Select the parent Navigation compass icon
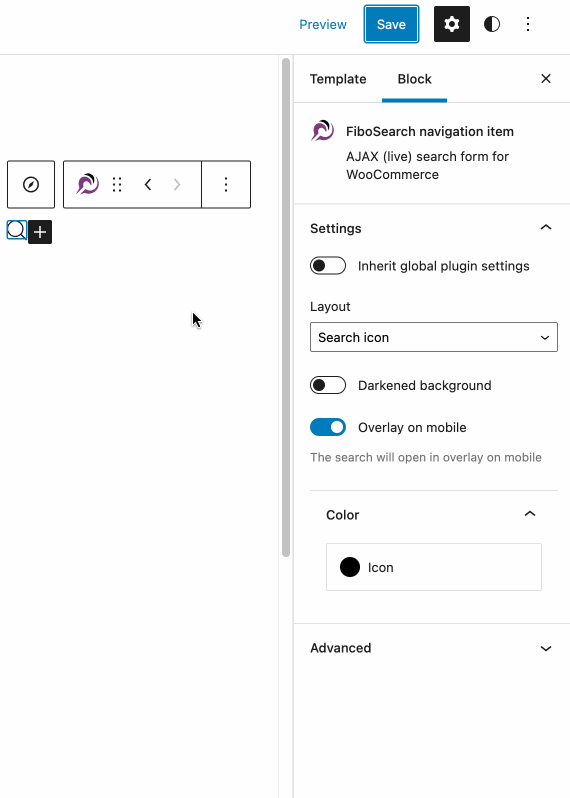570x798 pixels. click(31, 184)
